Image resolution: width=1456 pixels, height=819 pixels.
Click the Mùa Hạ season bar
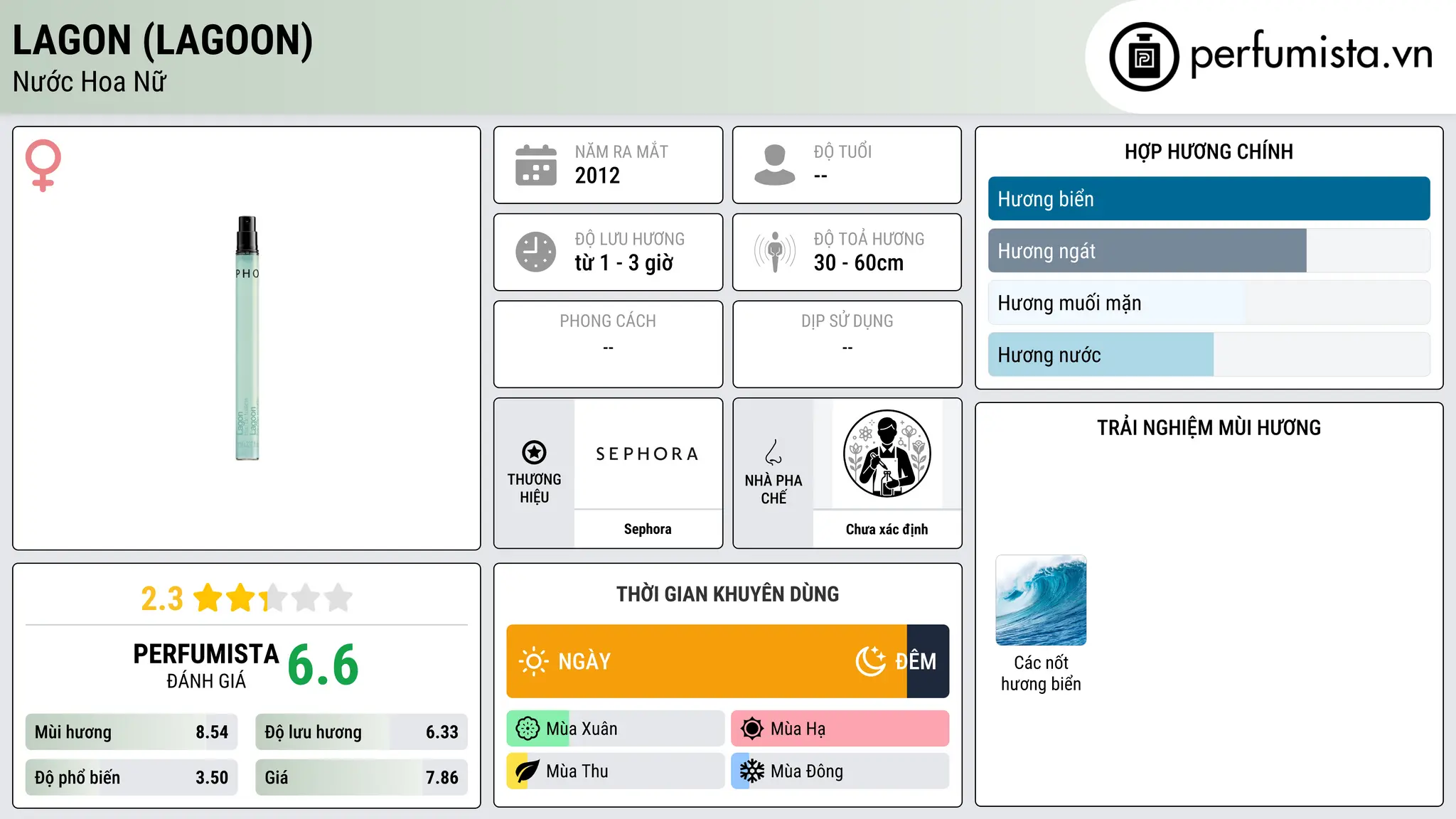(840, 729)
